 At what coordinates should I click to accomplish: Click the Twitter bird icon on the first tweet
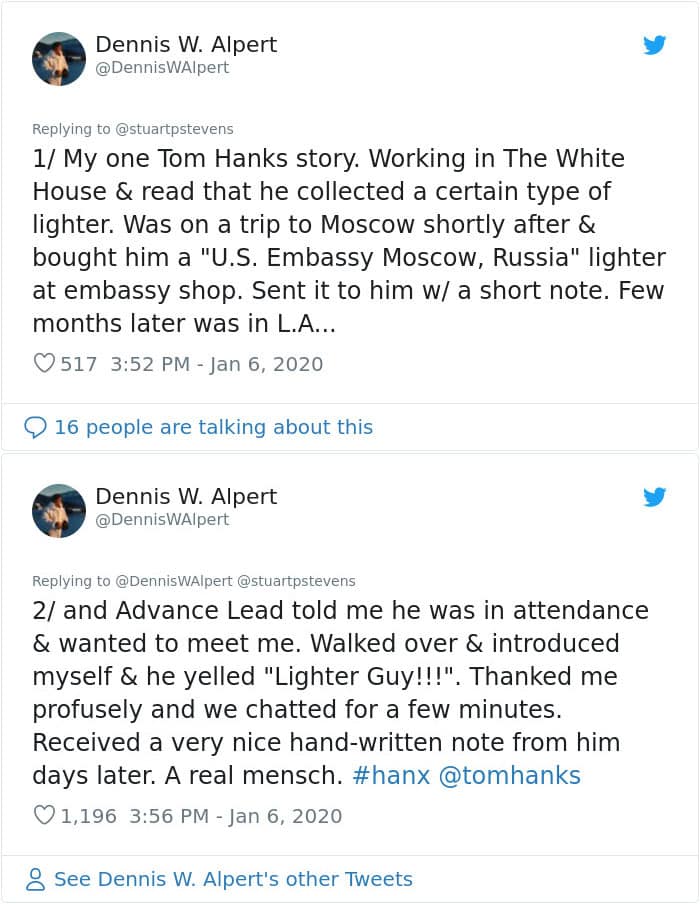point(655,45)
